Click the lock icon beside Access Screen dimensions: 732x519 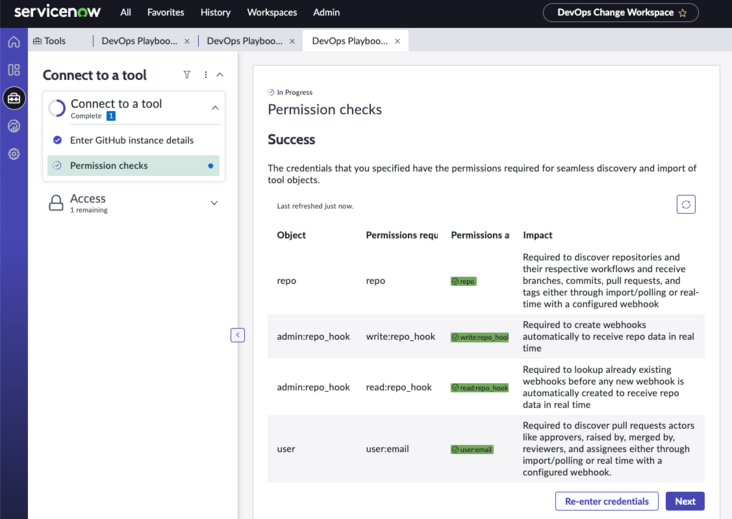click(x=56, y=203)
